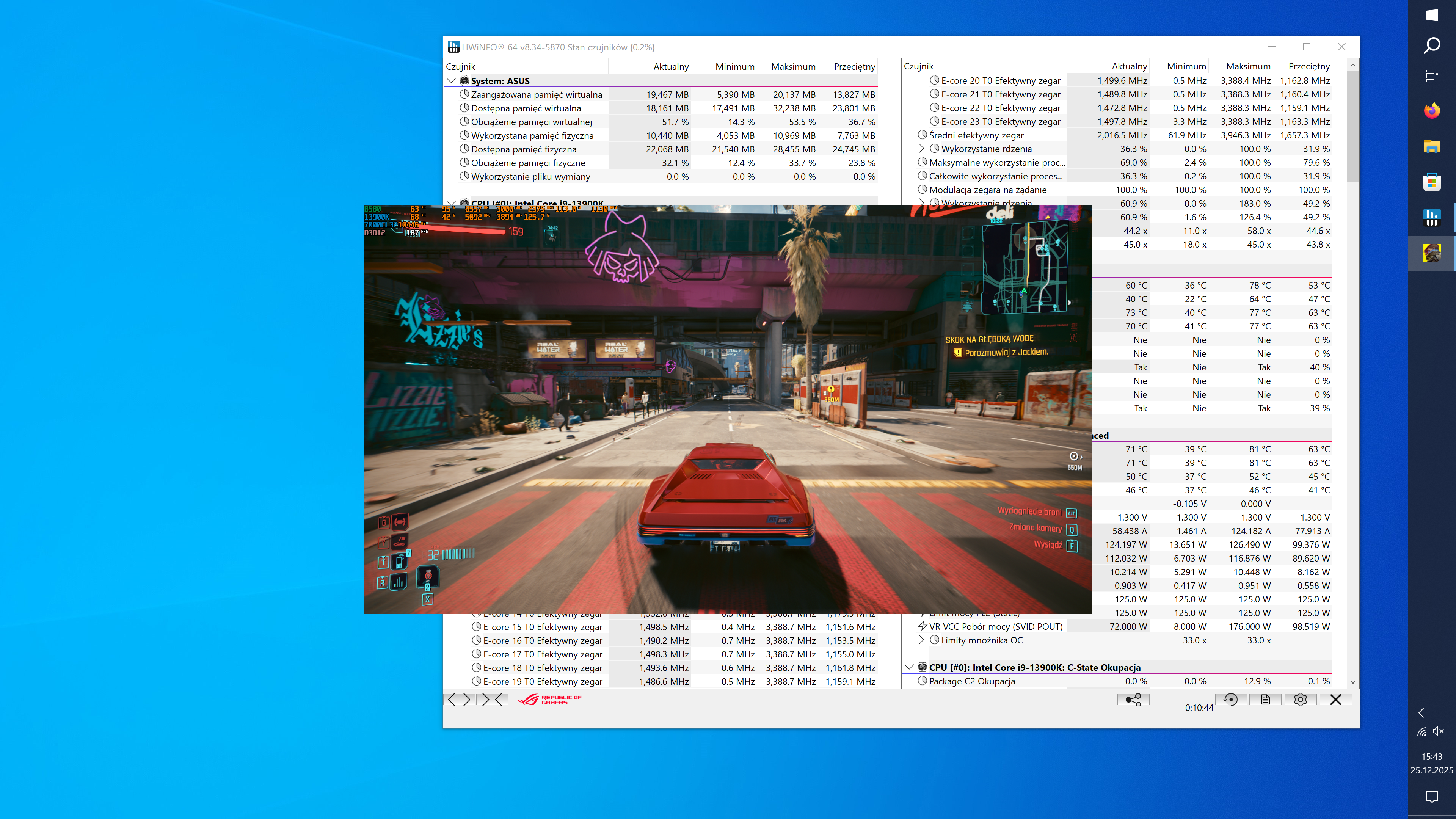Expand the Limity mnożnika OC row
1456x819 pixels.
tap(921, 640)
